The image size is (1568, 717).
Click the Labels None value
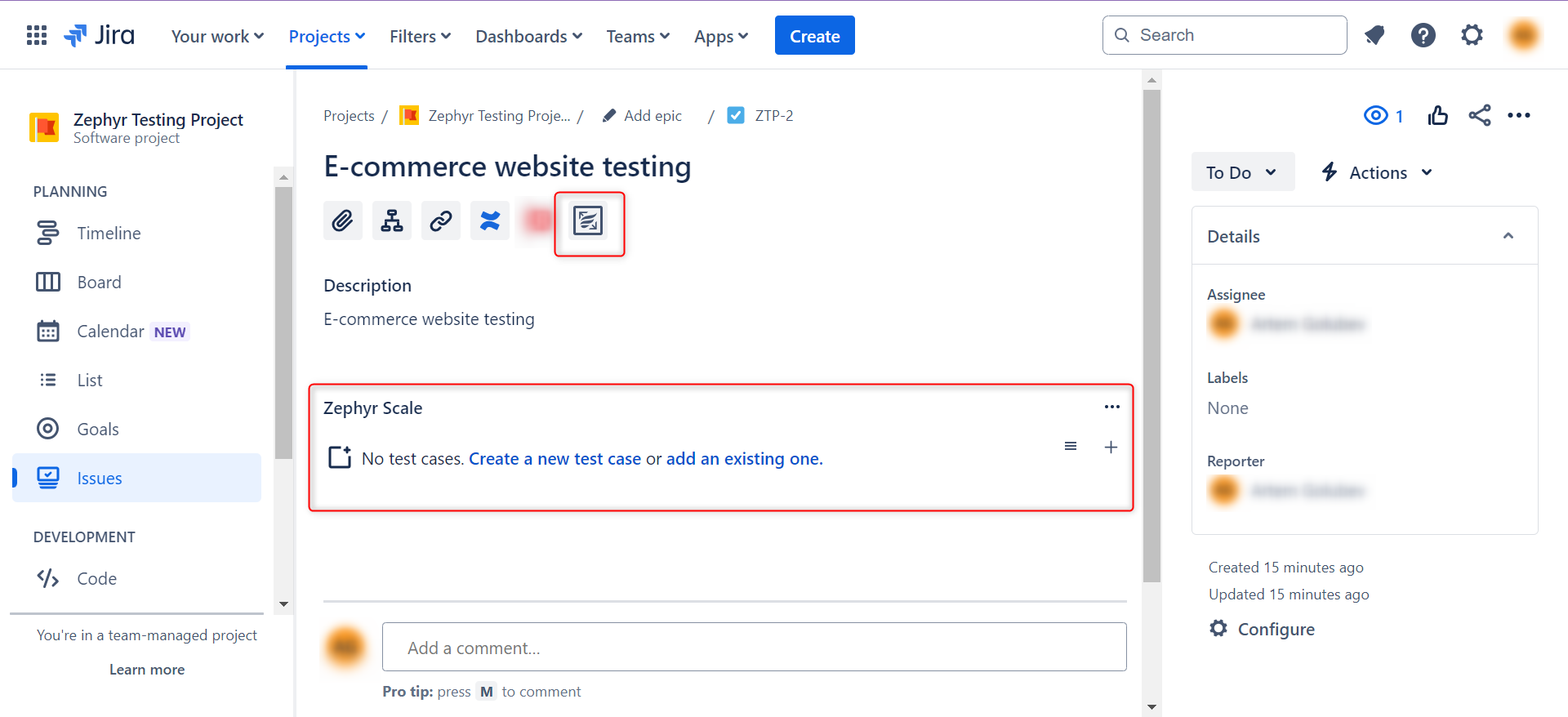point(1227,408)
